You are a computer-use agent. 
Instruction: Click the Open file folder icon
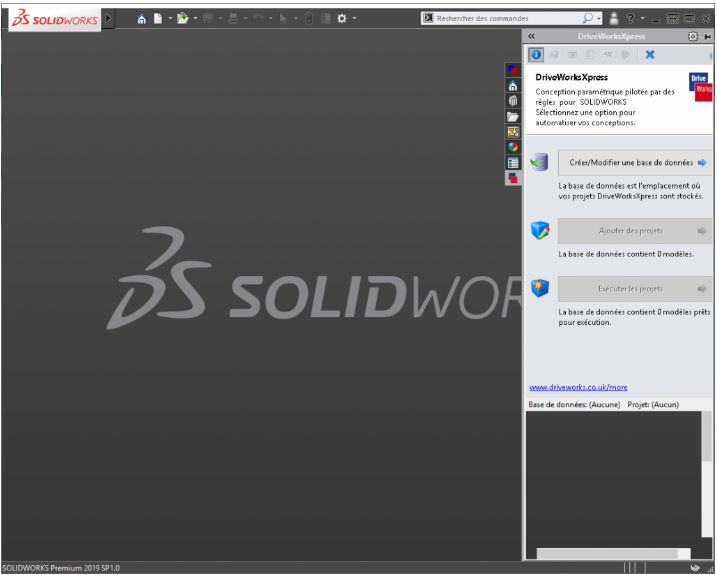click(182, 18)
